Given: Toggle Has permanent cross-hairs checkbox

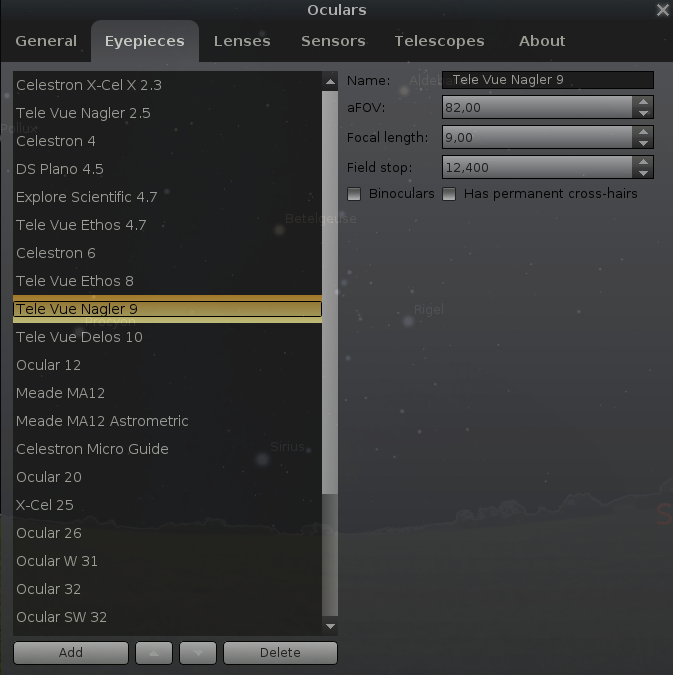Looking at the screenshot, I should pos(449,194).
